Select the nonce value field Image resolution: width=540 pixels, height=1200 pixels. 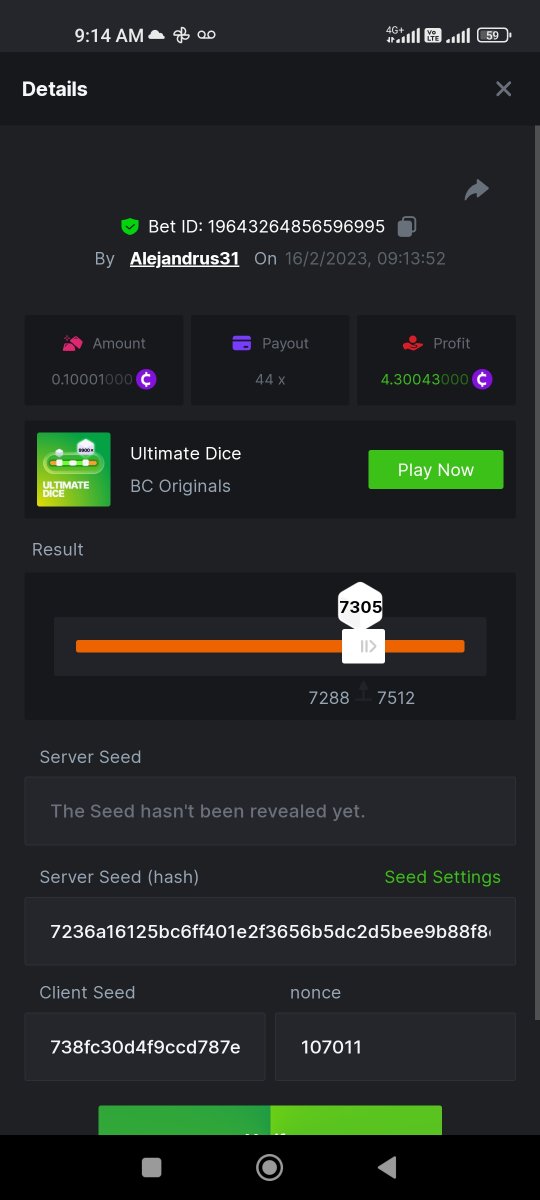click(396, 1047)
